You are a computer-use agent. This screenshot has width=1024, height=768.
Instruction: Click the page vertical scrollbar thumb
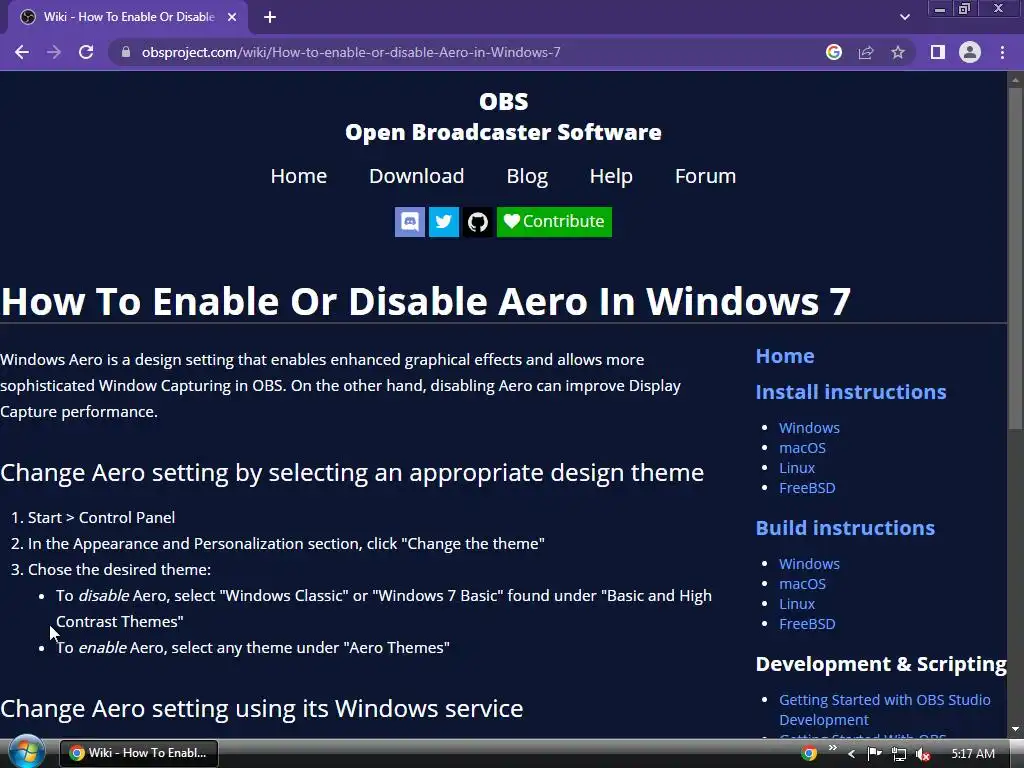[x=1015, y=258]
